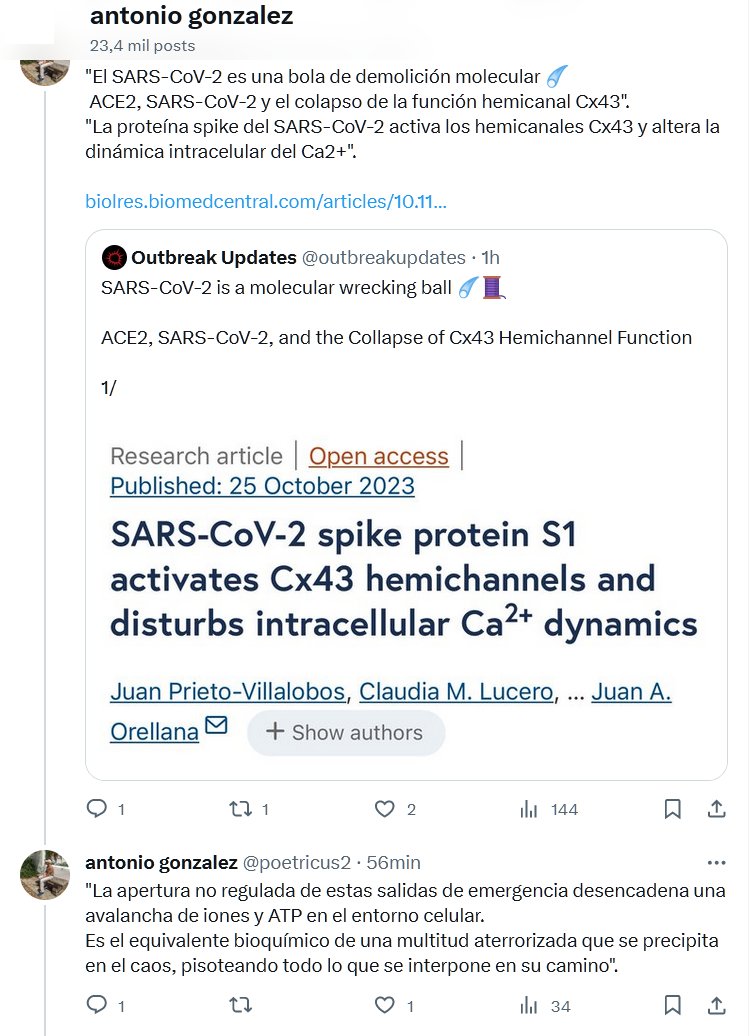Expand the Show authors list
Screen dimensions: 752x1036
tap(345, 733)
